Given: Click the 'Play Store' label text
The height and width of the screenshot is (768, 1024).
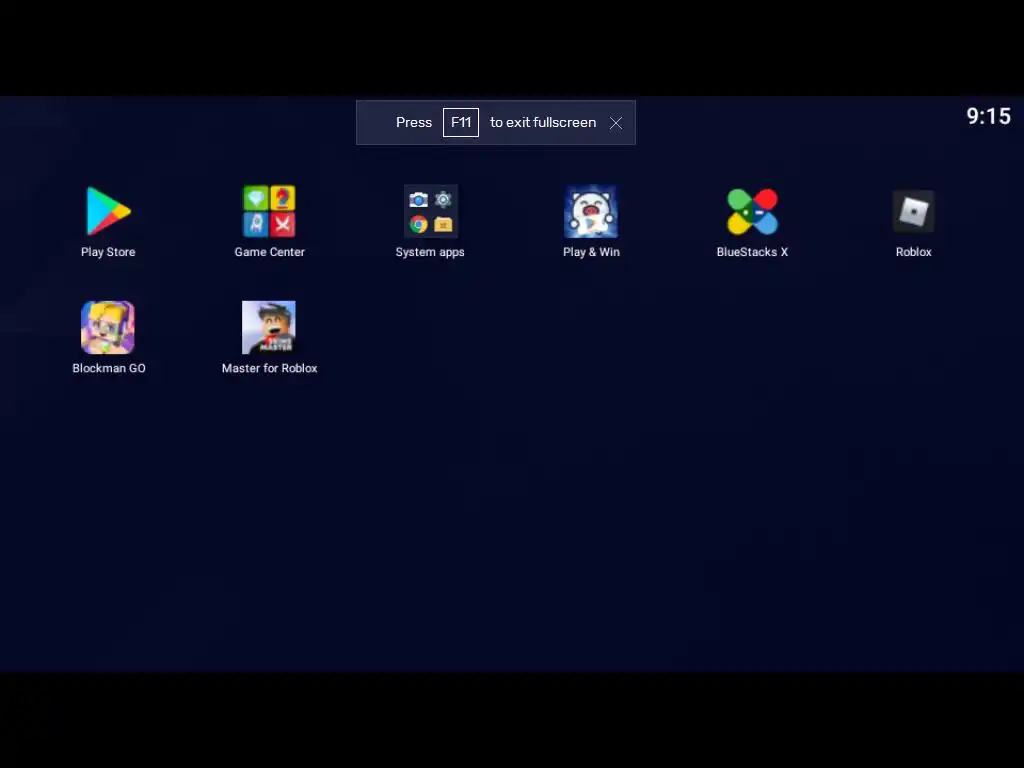Looking at the screenshot, I should coord(108,252).
